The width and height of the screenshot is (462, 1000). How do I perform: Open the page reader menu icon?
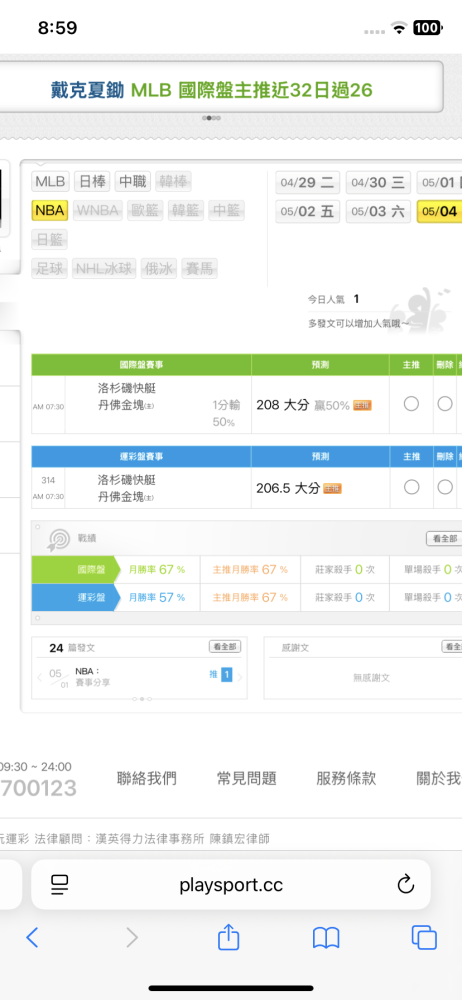pos(60,884)
